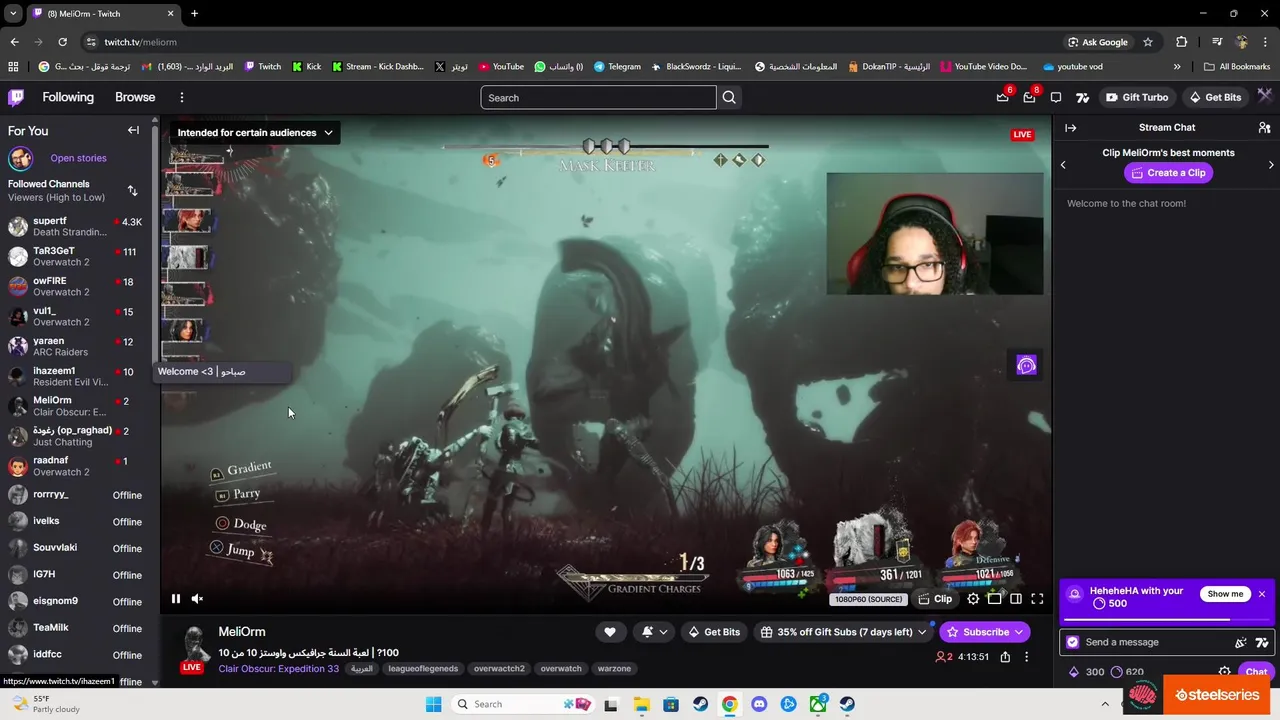This screenshot has width=1280, height=720.
Task: Show hidden system tray icons
Action: [1105, 704]
